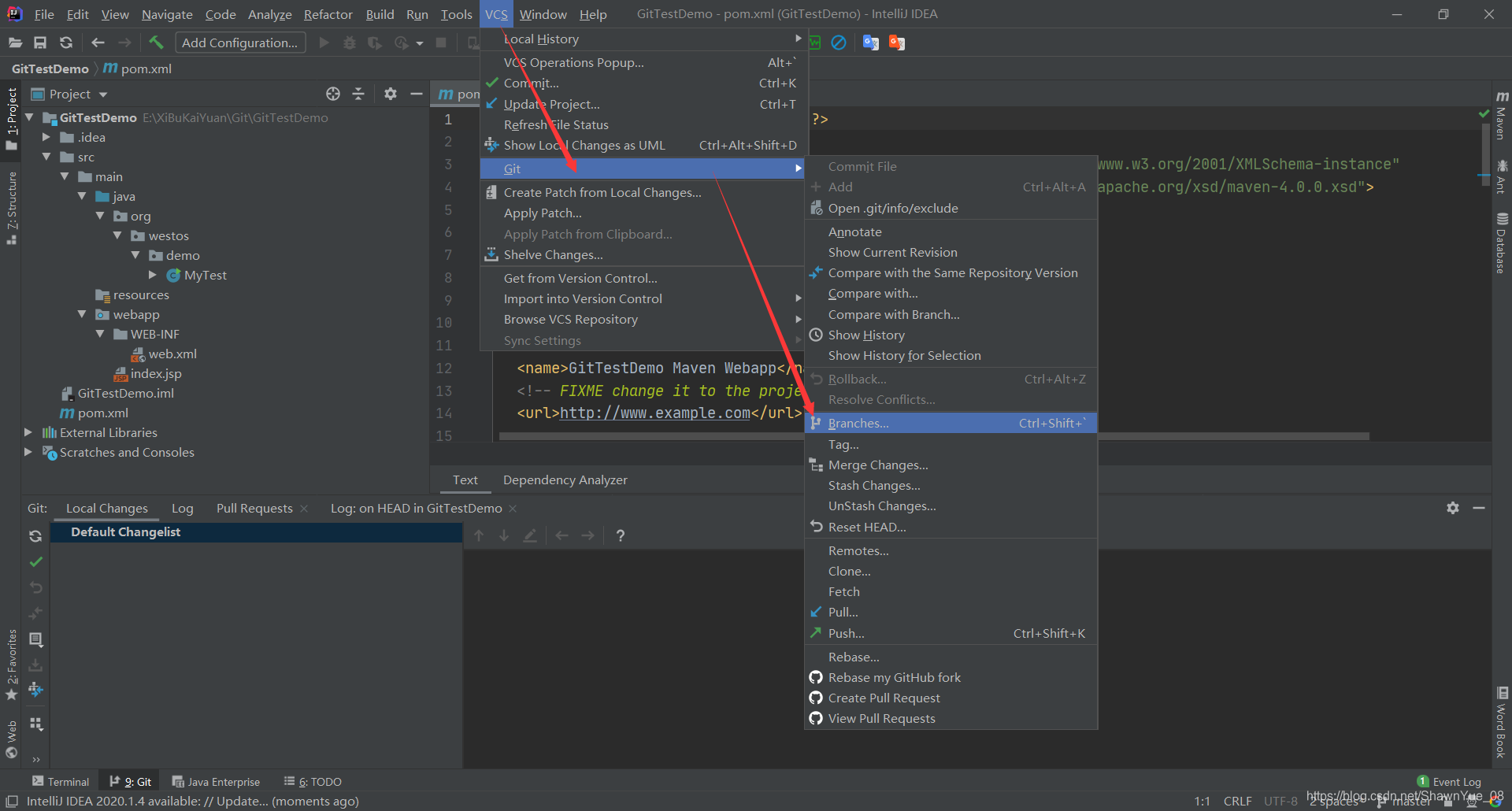Select Create Pull Request in Git submenu
This screenshot has width=1512, height=811.
pos(951,698)
